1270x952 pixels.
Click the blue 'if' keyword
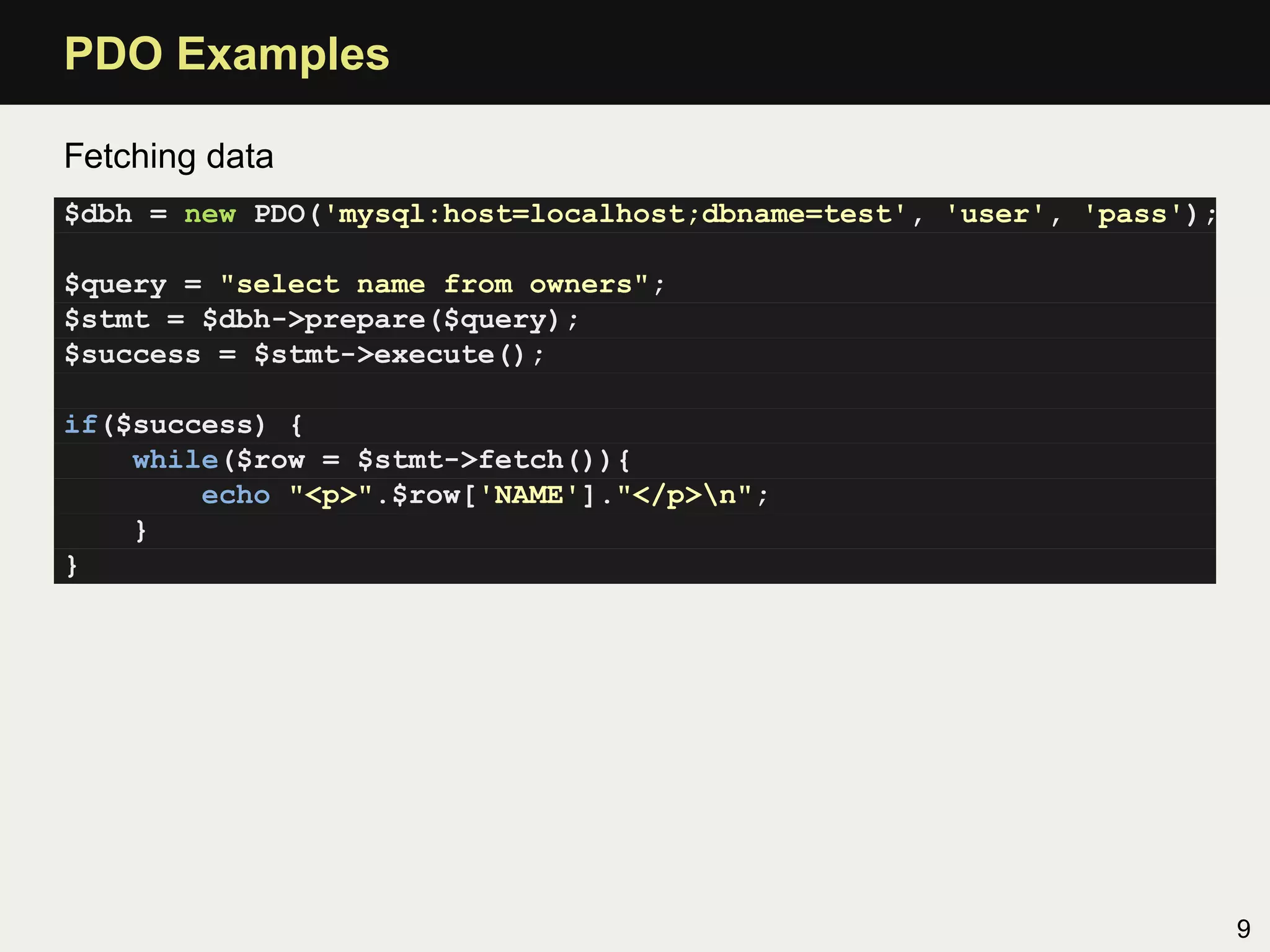point(81,425)
